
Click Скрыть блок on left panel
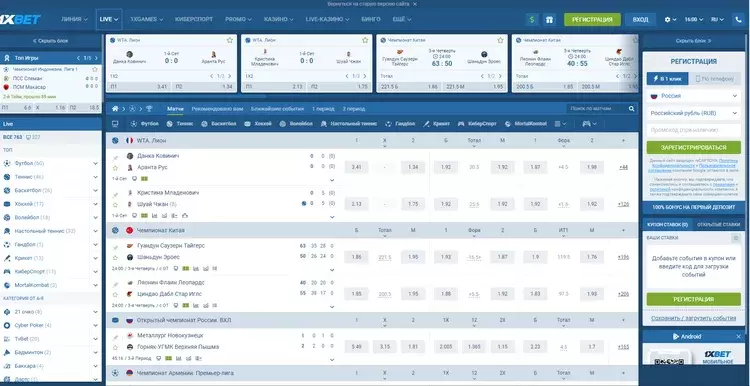point(50,41)
